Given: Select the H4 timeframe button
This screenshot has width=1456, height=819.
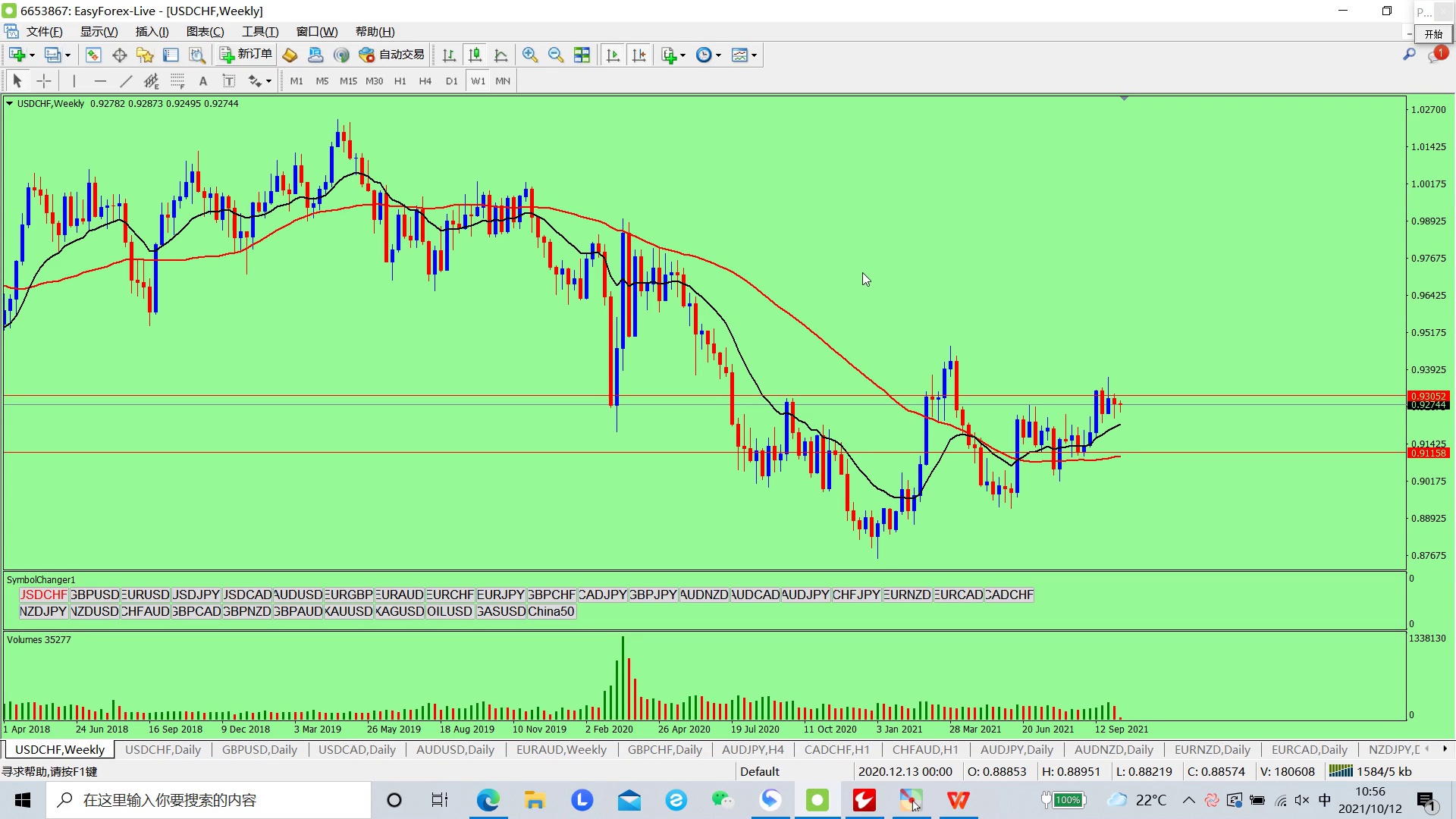Looking at the screenshot, I should point(425,81).
